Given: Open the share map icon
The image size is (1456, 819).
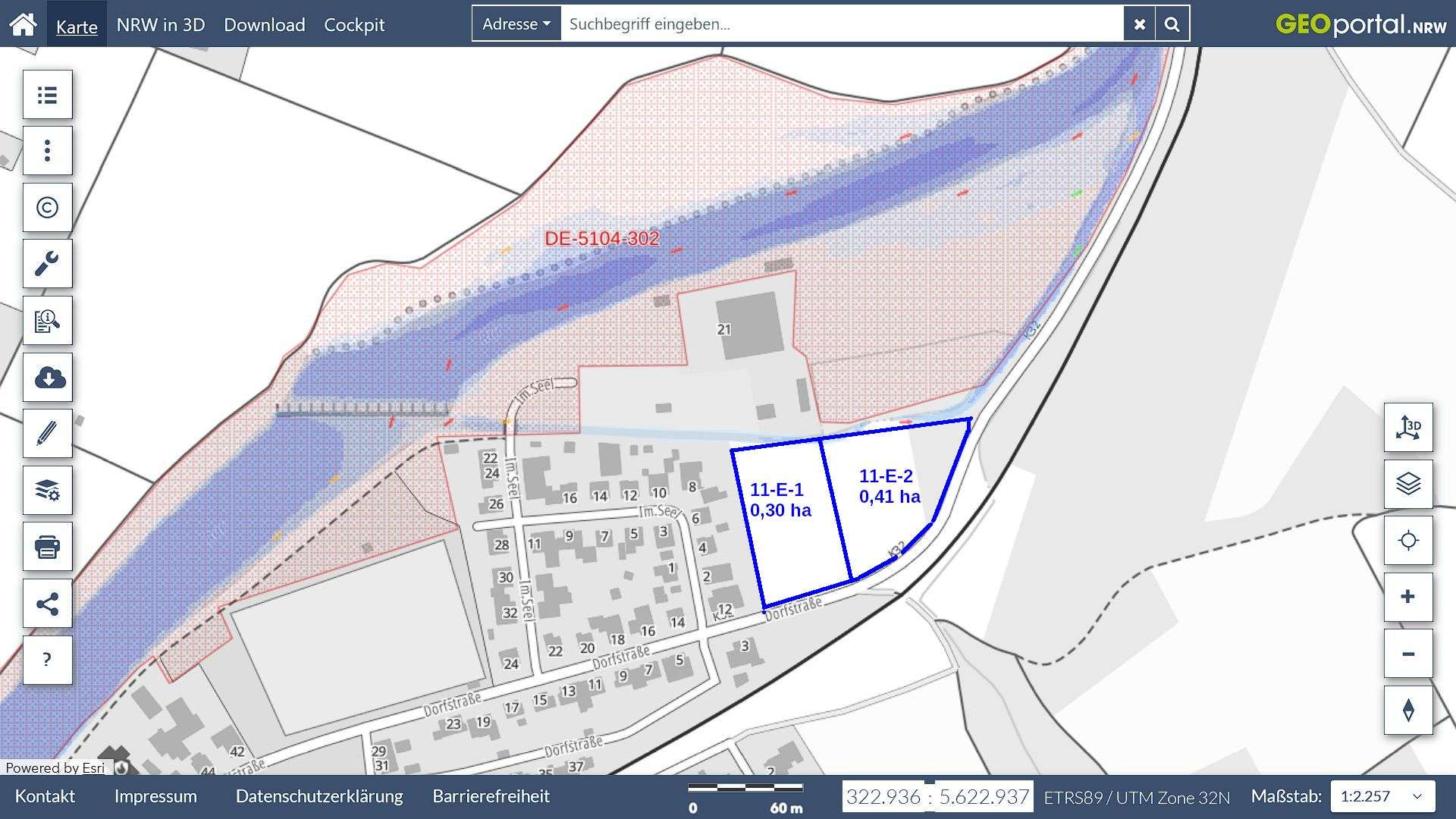Looking at the screenshot, I should tap(48, 604).
